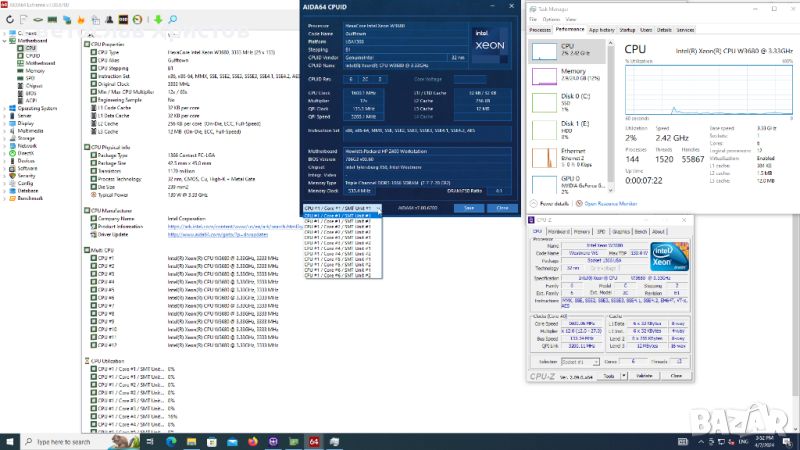Select Ethernet in Task Manager sidebar
The height and width of the screenshot is (450, 800).
click(x=565, y=153)
